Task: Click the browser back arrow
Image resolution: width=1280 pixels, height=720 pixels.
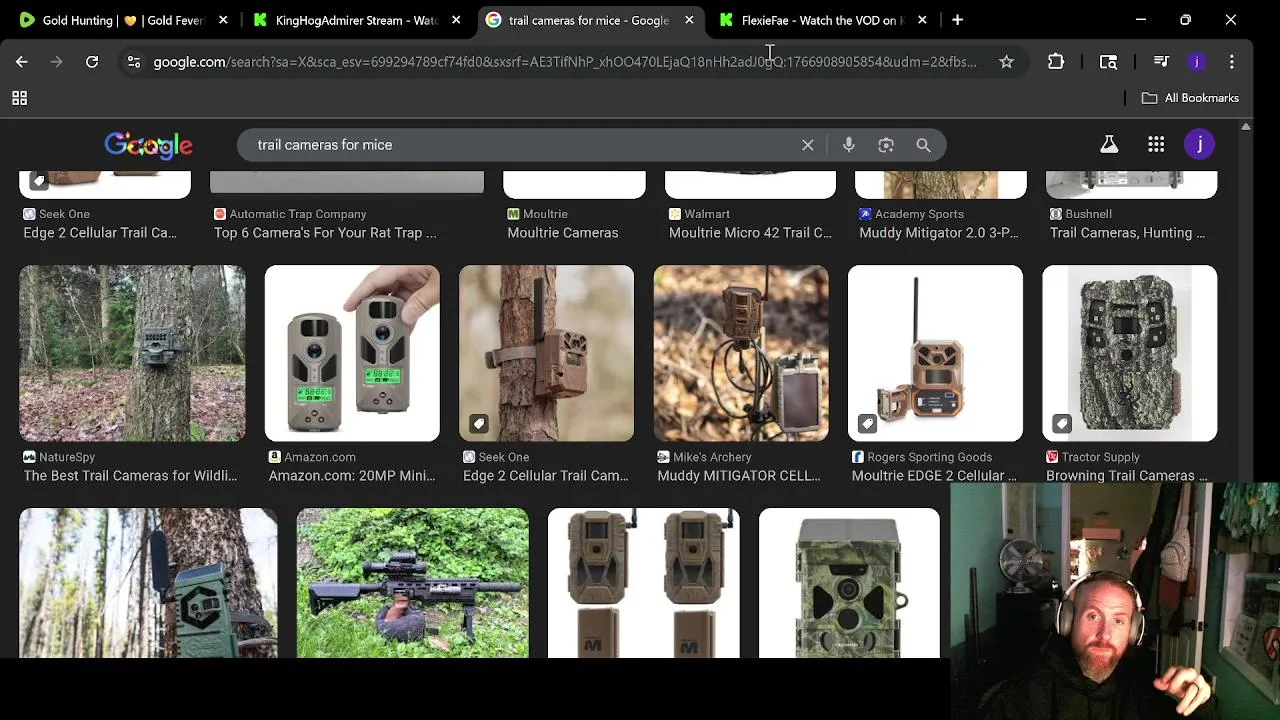Action: [x=22, y=62]
